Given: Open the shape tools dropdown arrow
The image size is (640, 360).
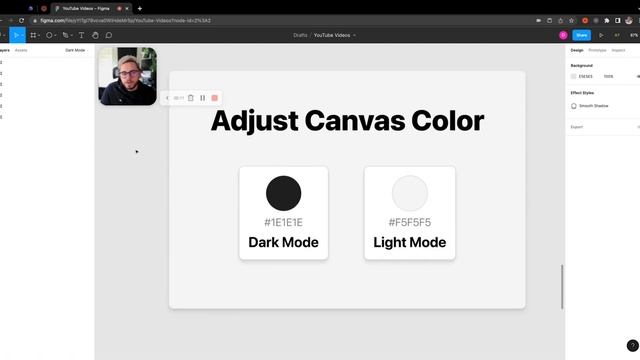Looking at the screenshot, I should (x=55, y=36).
